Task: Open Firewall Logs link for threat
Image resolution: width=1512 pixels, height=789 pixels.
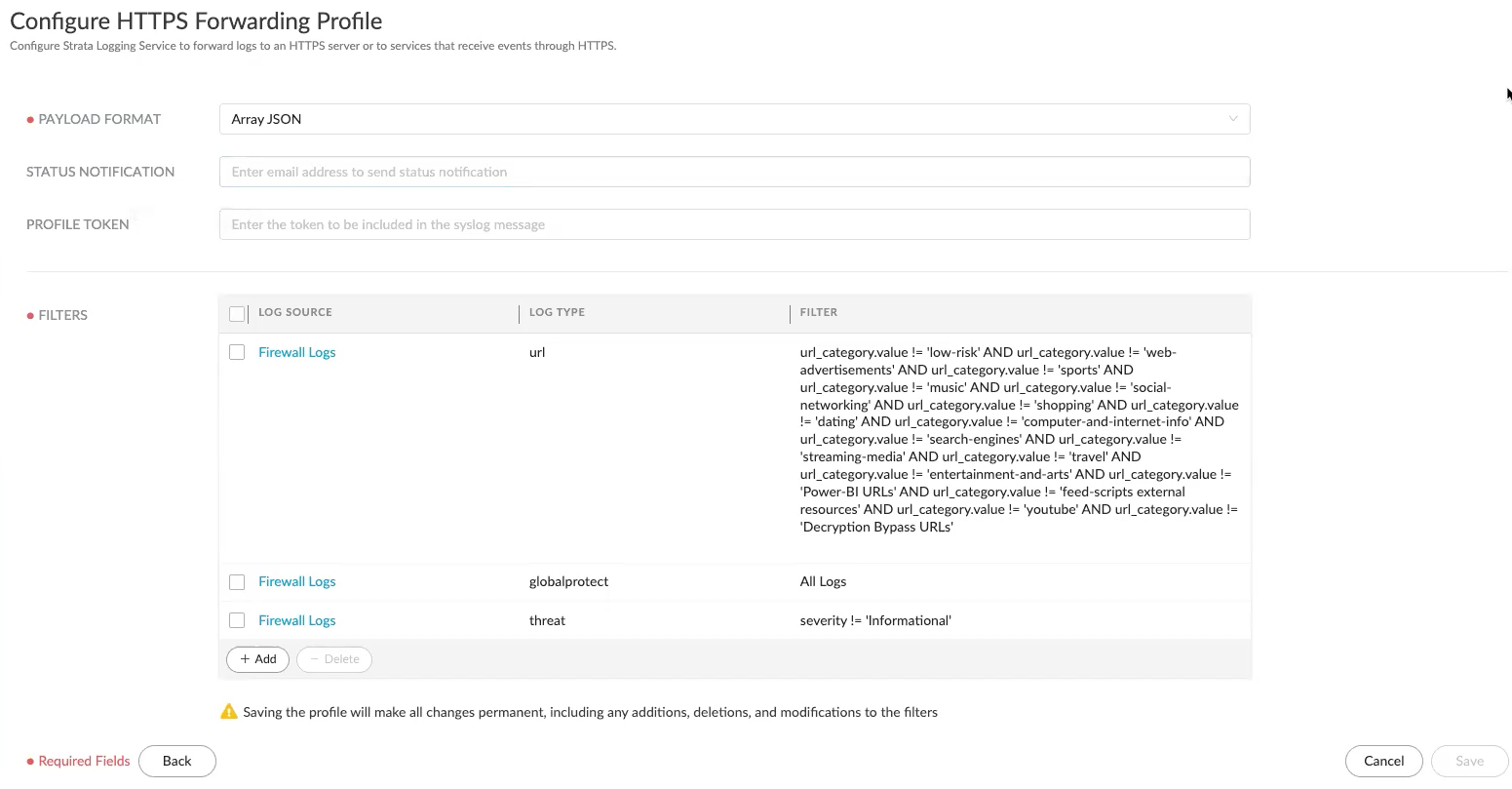Action: pos(296,620)
